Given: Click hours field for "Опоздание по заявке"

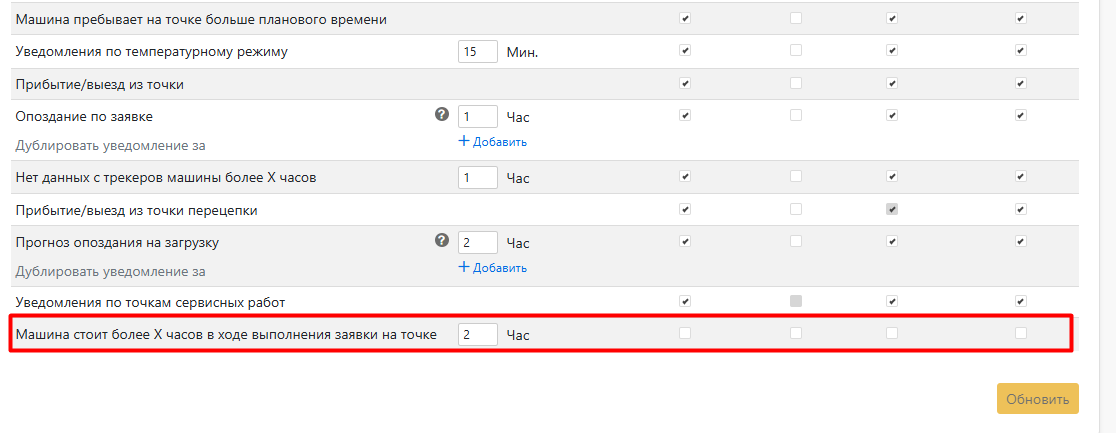Looking at the screenshot, I should (478, 117).
